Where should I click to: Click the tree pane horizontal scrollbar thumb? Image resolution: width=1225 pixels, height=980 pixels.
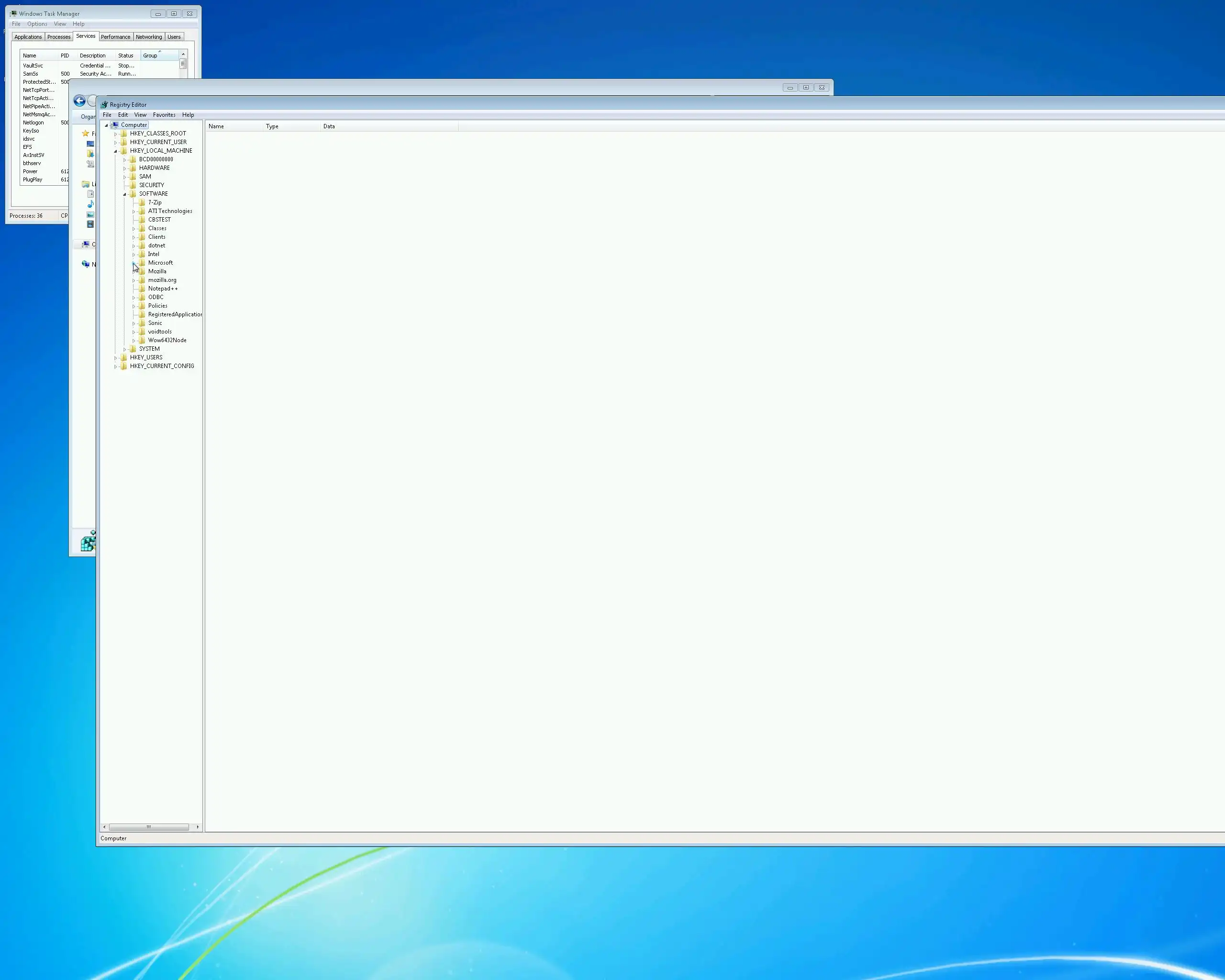coord(149,827)
